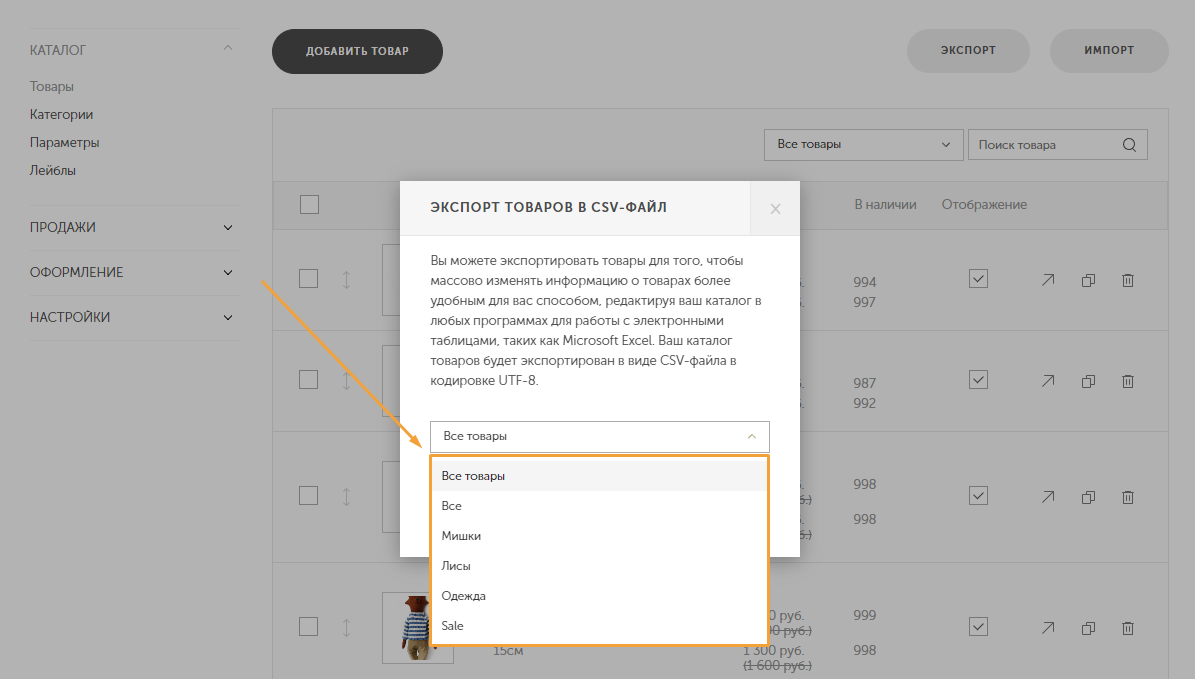Close the CSV export dialog
Screen dimensions: 1195x679
[775, 209]
